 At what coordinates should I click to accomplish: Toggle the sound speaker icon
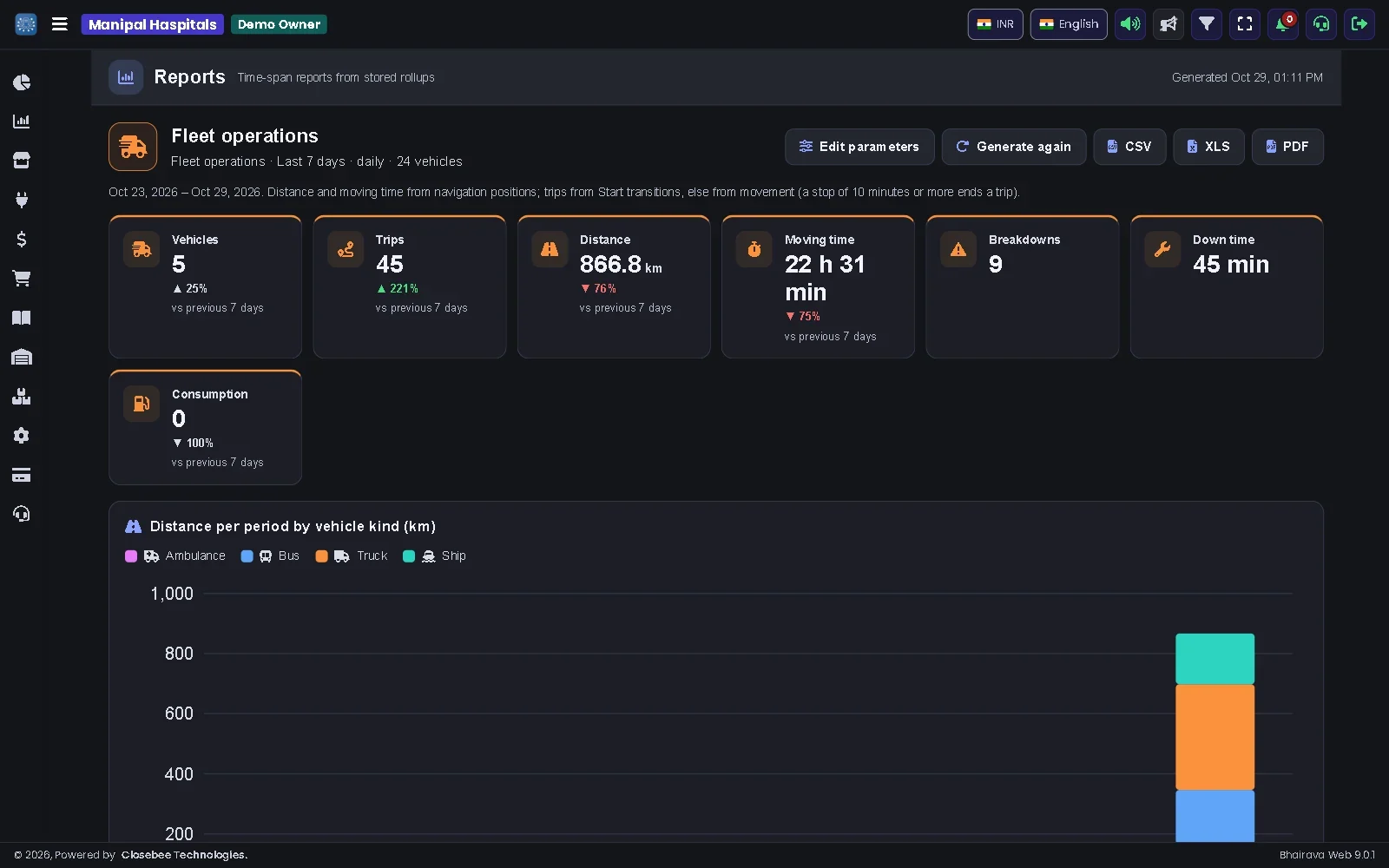tap(1130, 24)
